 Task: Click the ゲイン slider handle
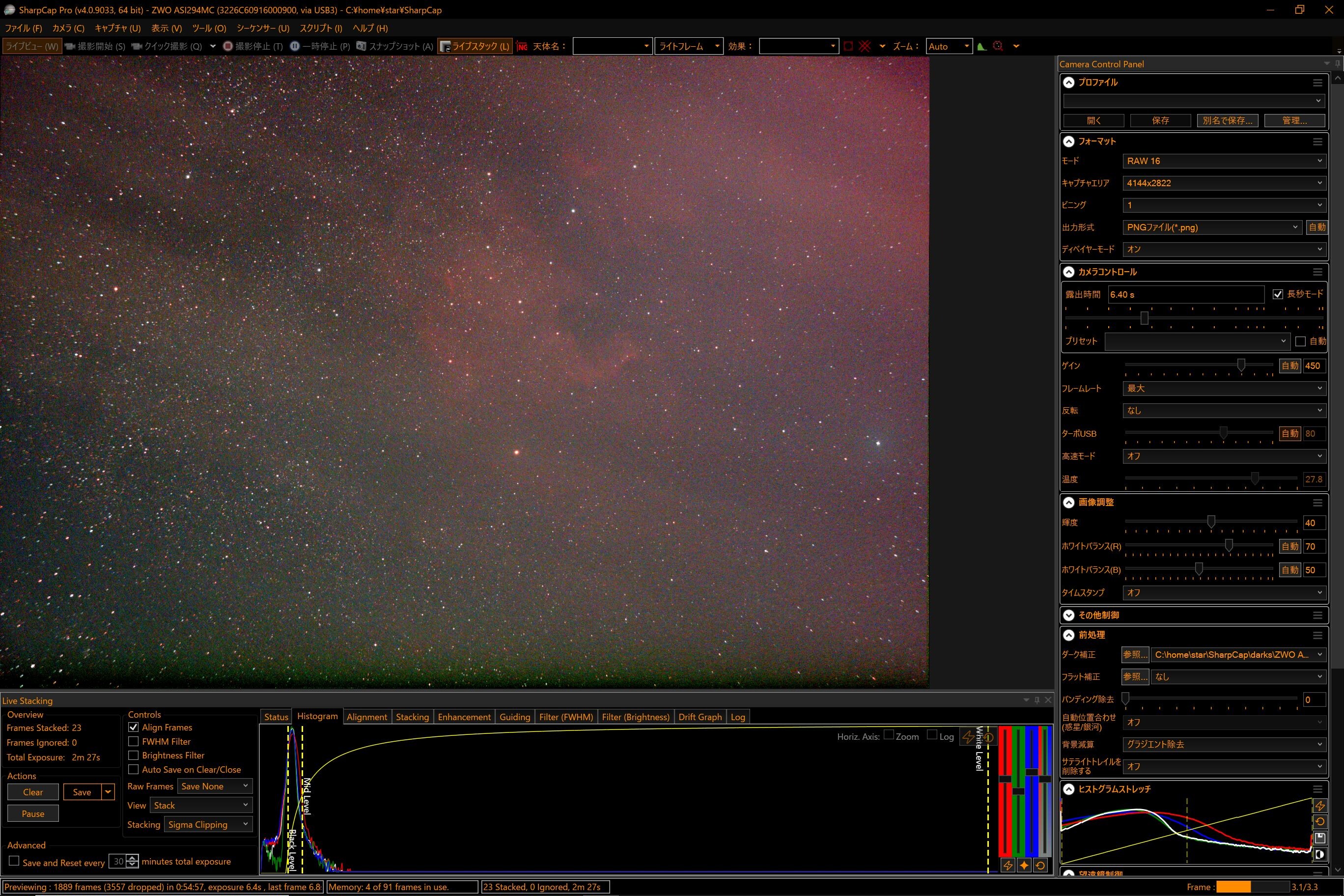[x=1241, y=364]
